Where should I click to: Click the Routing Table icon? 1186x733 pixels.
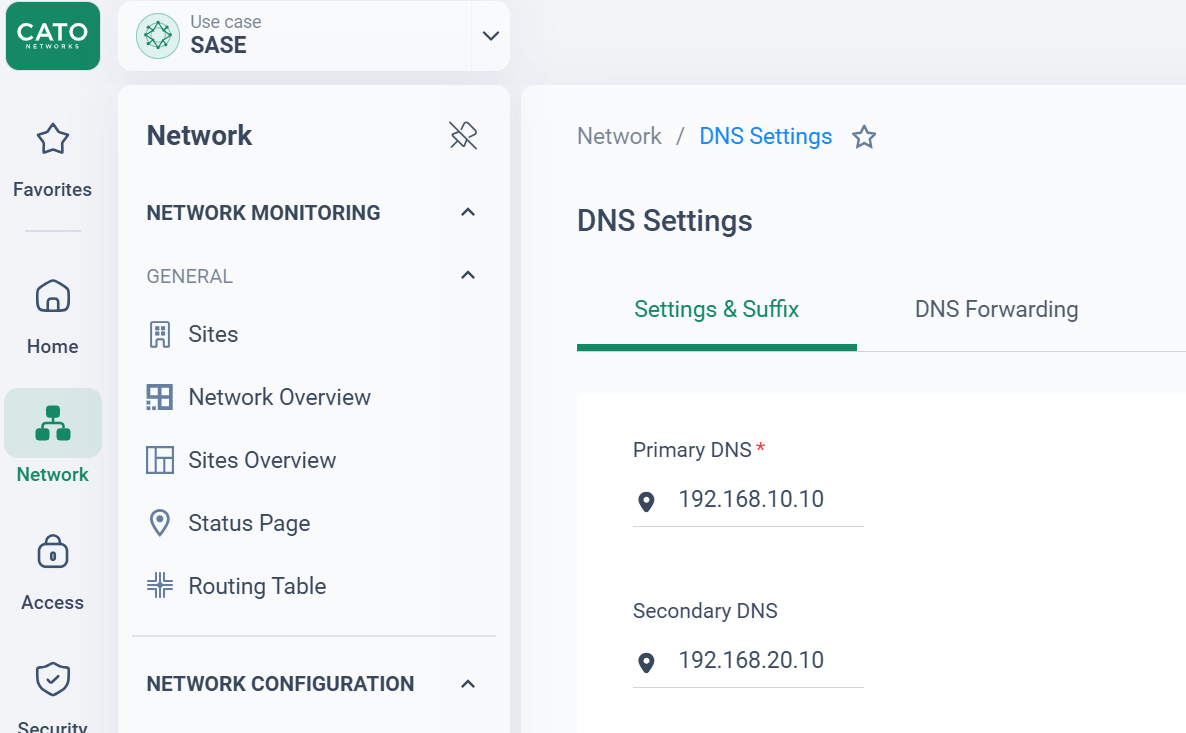[160, 585]
